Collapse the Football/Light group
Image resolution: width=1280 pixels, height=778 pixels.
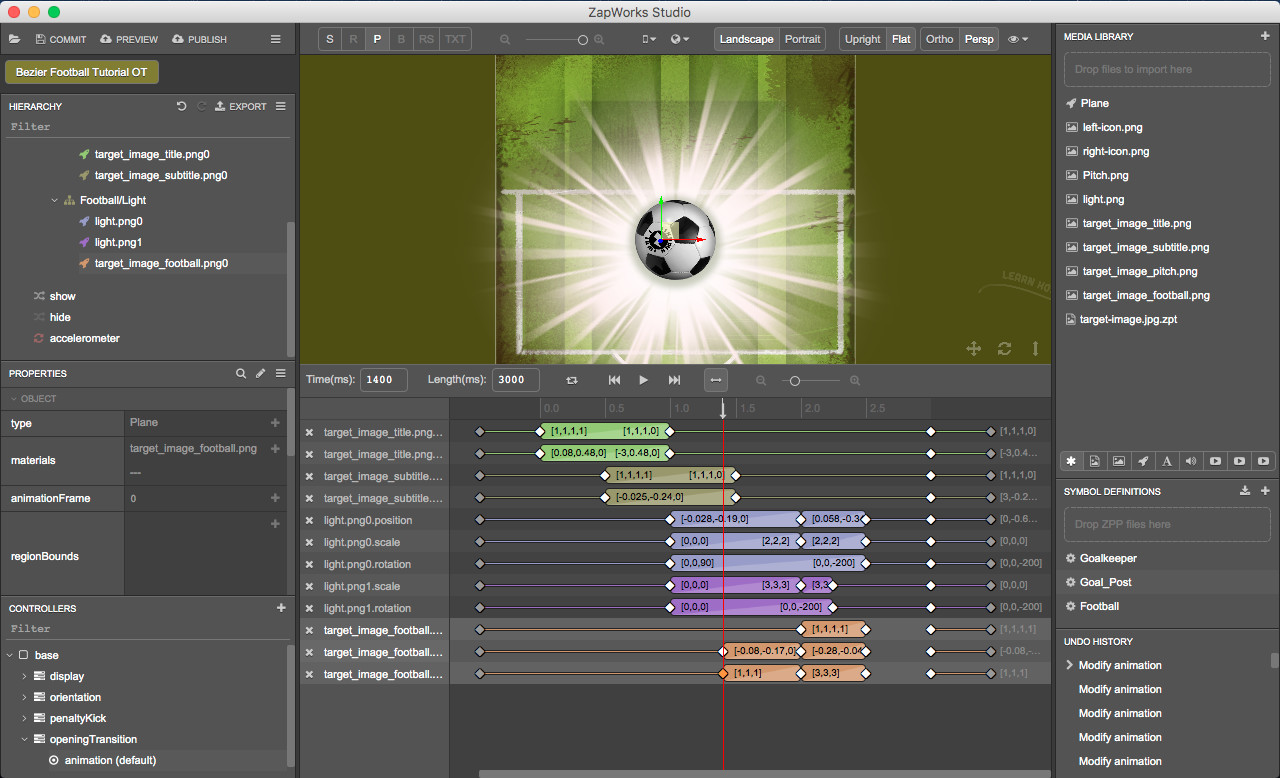(x=55, y=199)
